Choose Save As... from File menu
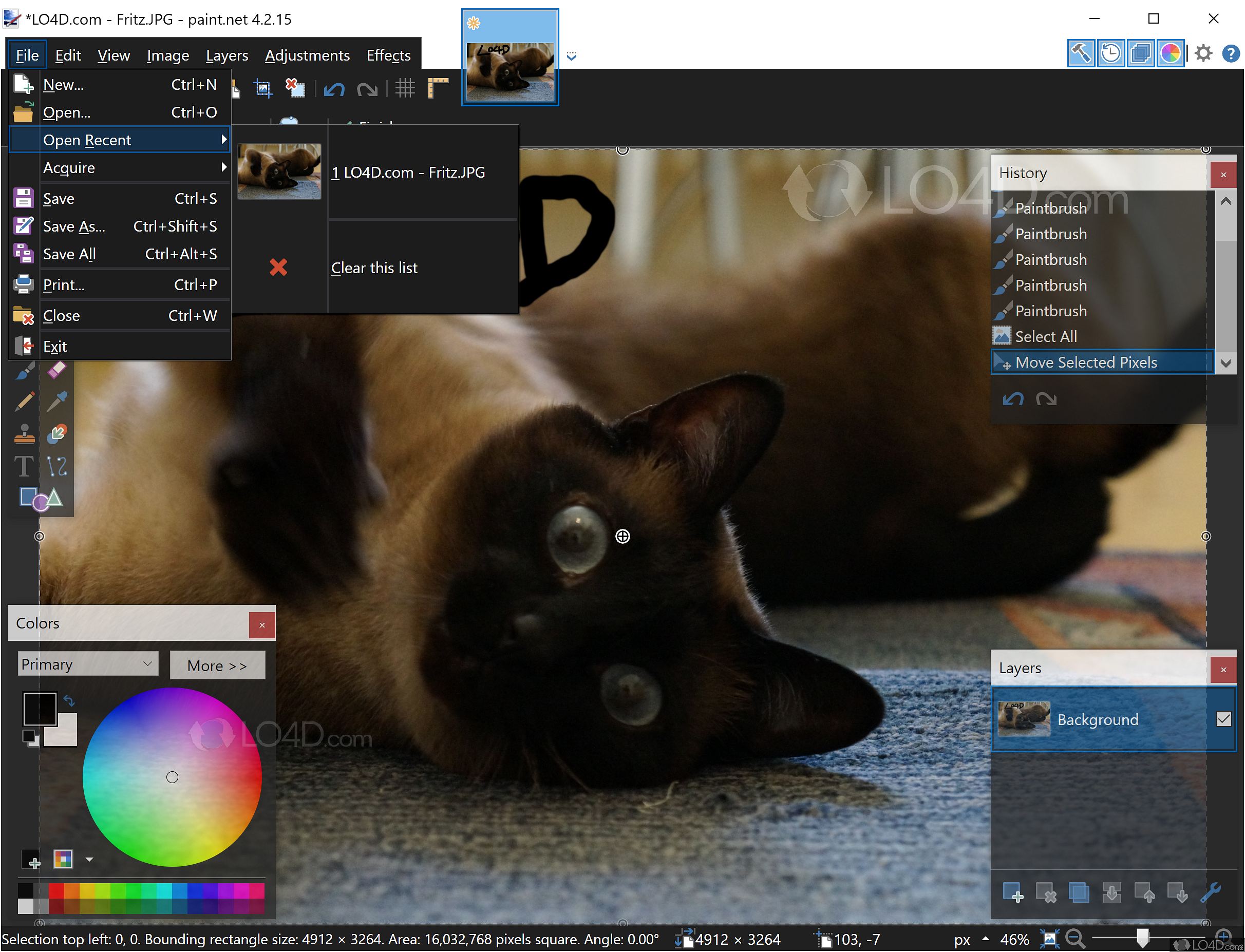The image size is (1245, 952). click(120, 226)
